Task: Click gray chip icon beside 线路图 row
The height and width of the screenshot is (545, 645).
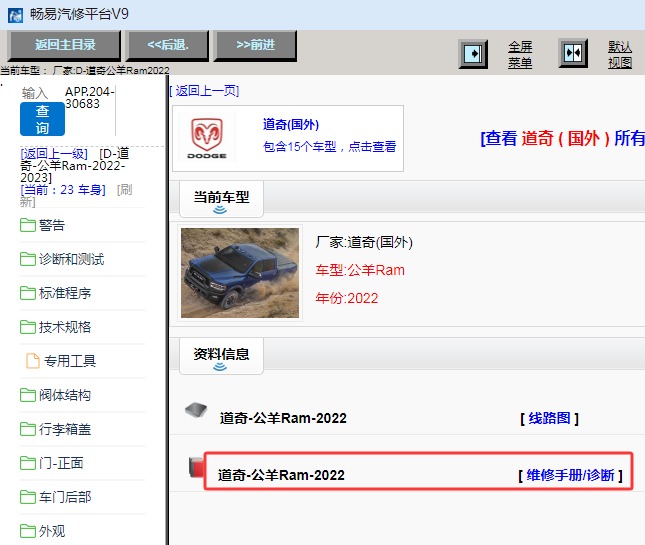Action: (x=196, y=410)
